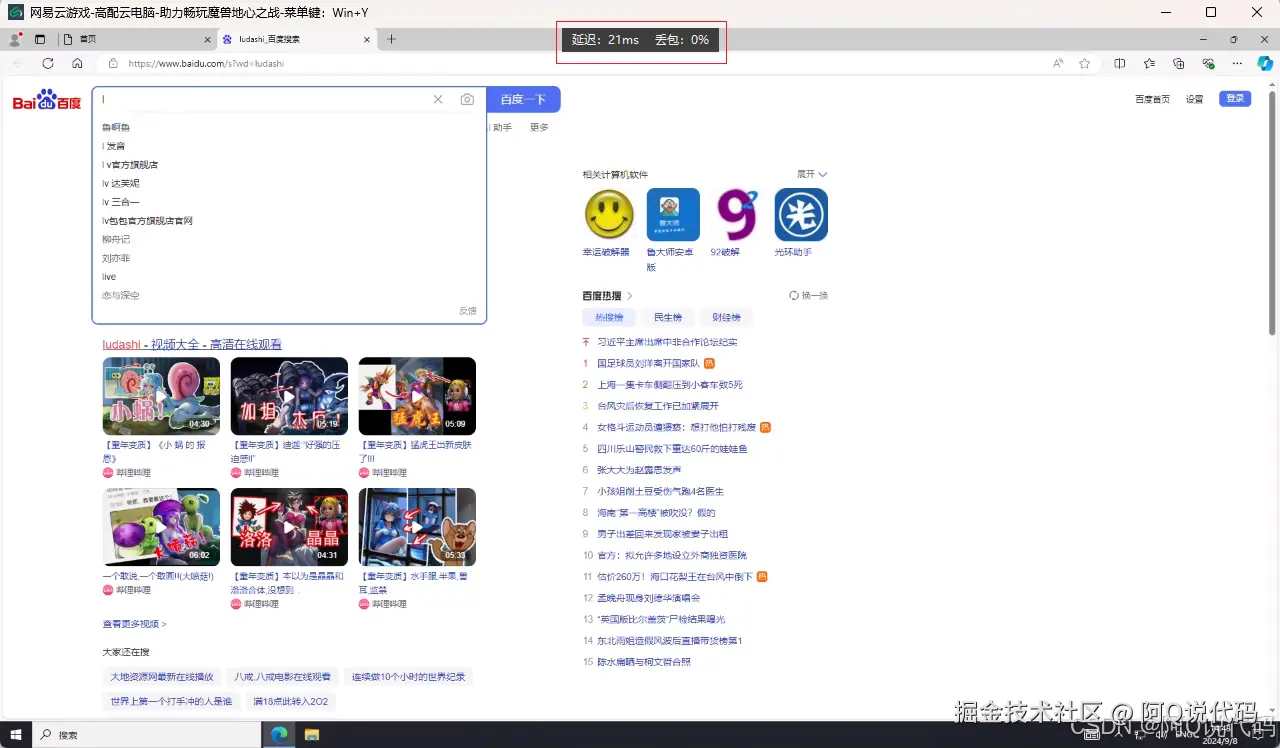This screenshot has height=748, width=1280.
Task: Open the 更多 search category menu
Action: pyautogui.click(x=539, y=127)
